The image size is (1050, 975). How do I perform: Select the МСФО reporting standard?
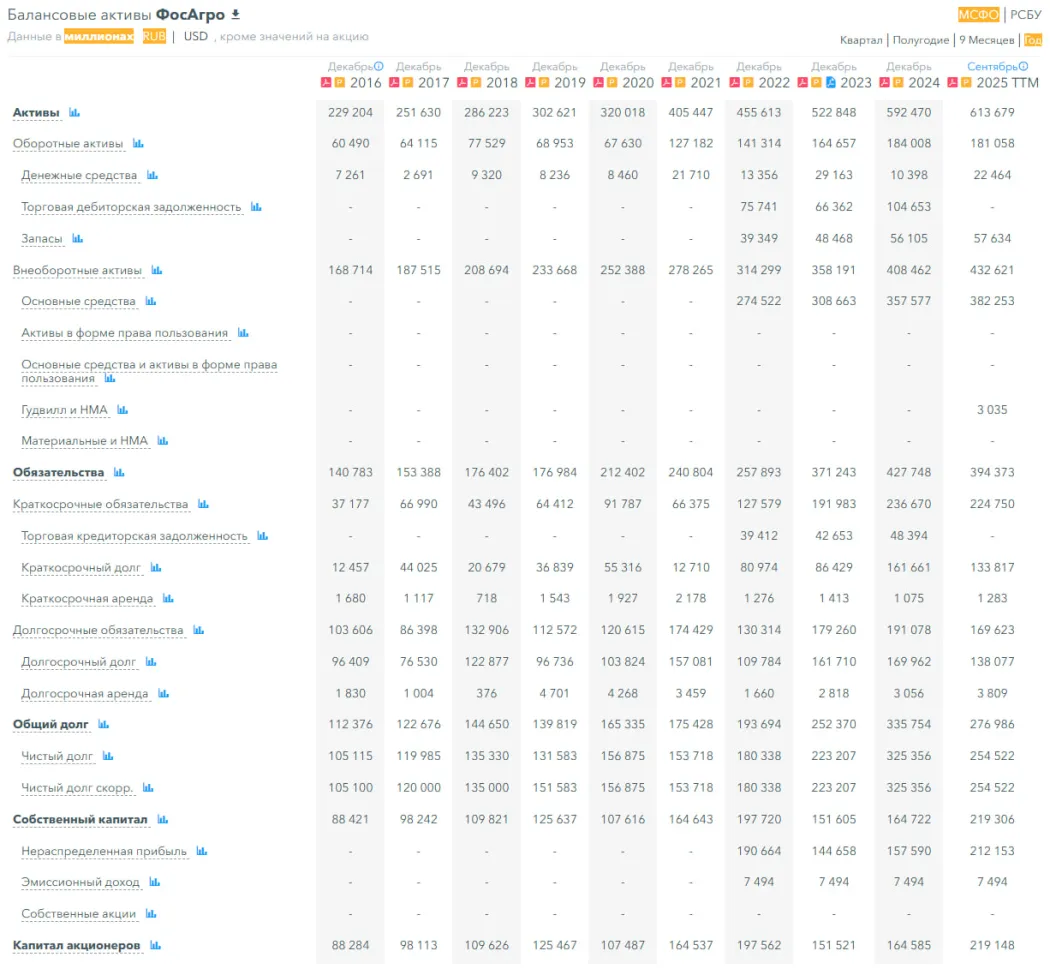[x=978, y=14]
